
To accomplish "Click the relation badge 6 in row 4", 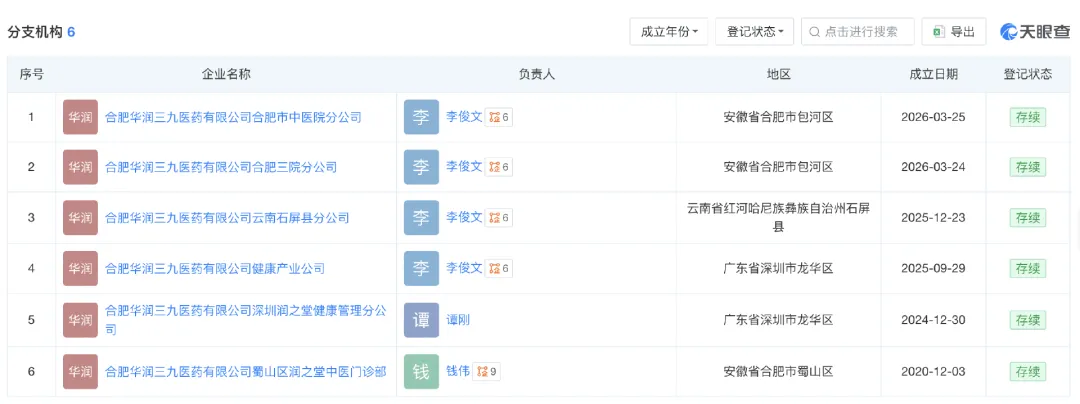I will click(499, 269).
